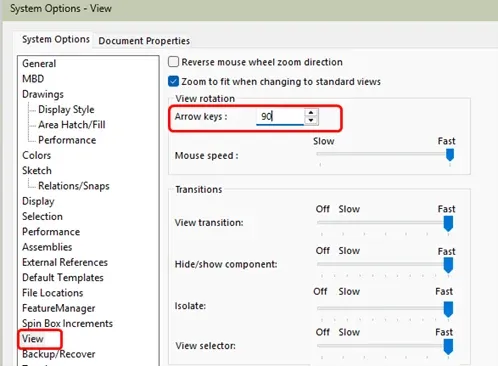Click the Arrow keys value field

coord(280,117)
